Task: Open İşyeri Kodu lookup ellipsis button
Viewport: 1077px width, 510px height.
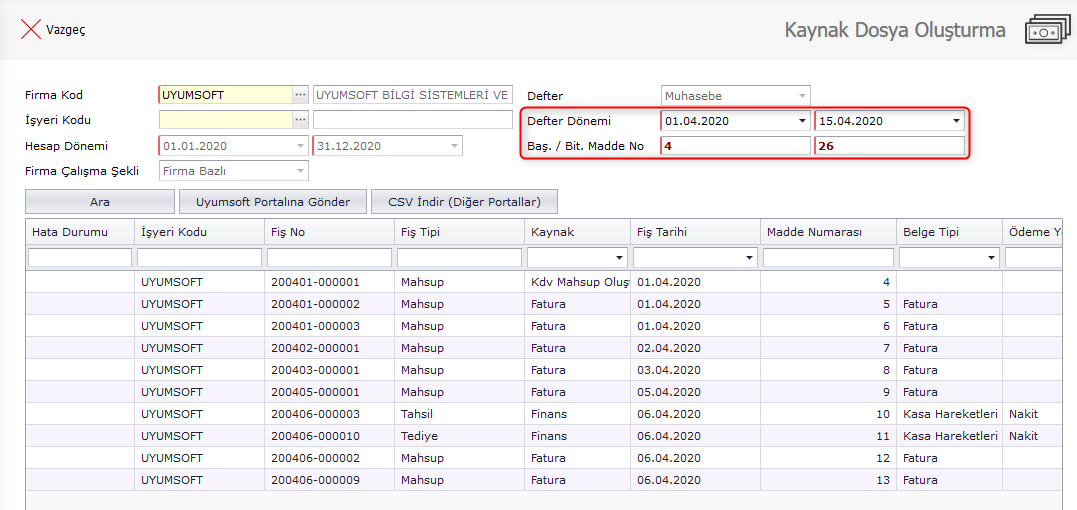Action: click(300, 120)
